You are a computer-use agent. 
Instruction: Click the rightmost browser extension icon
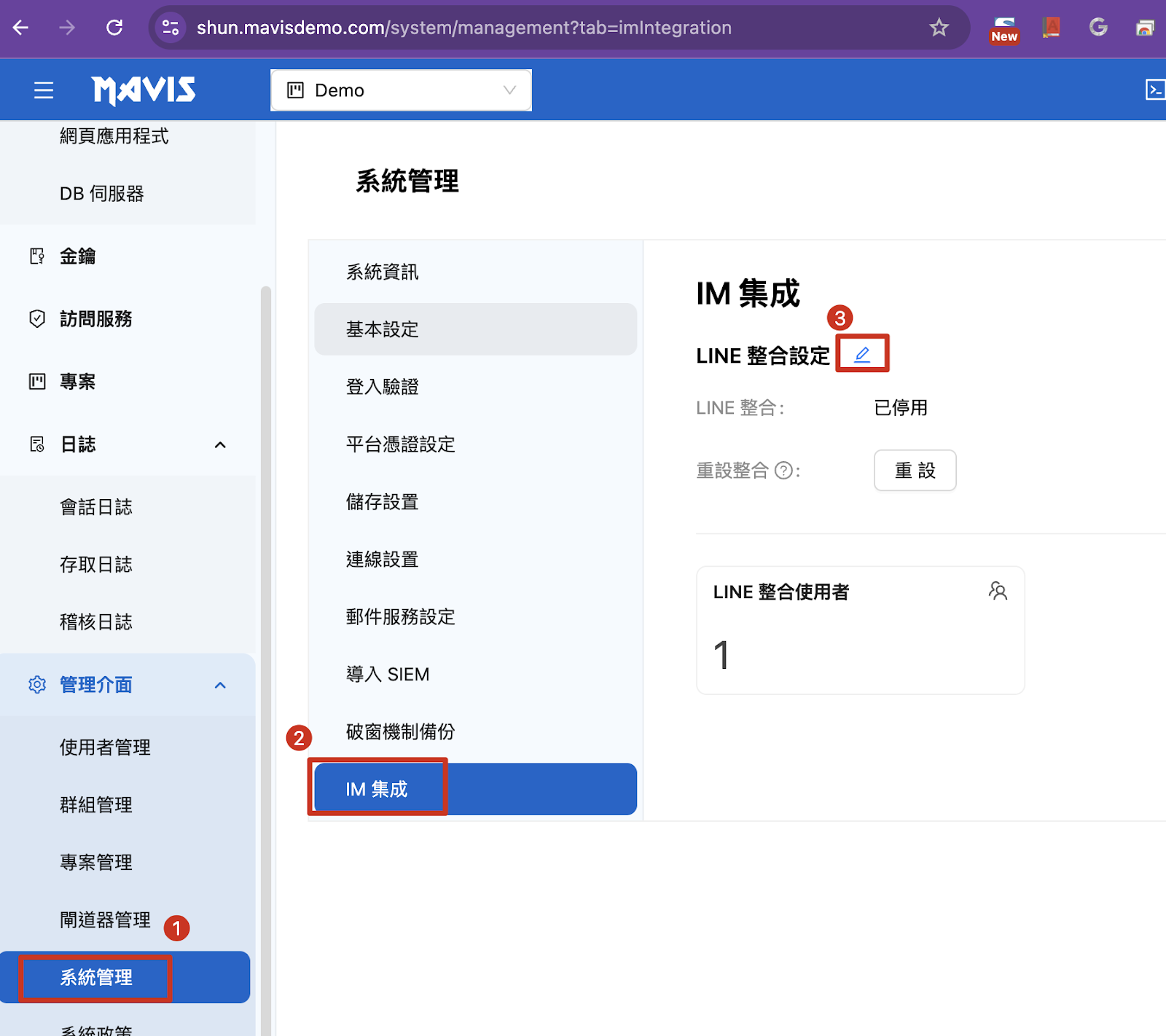coord(1146,28)
